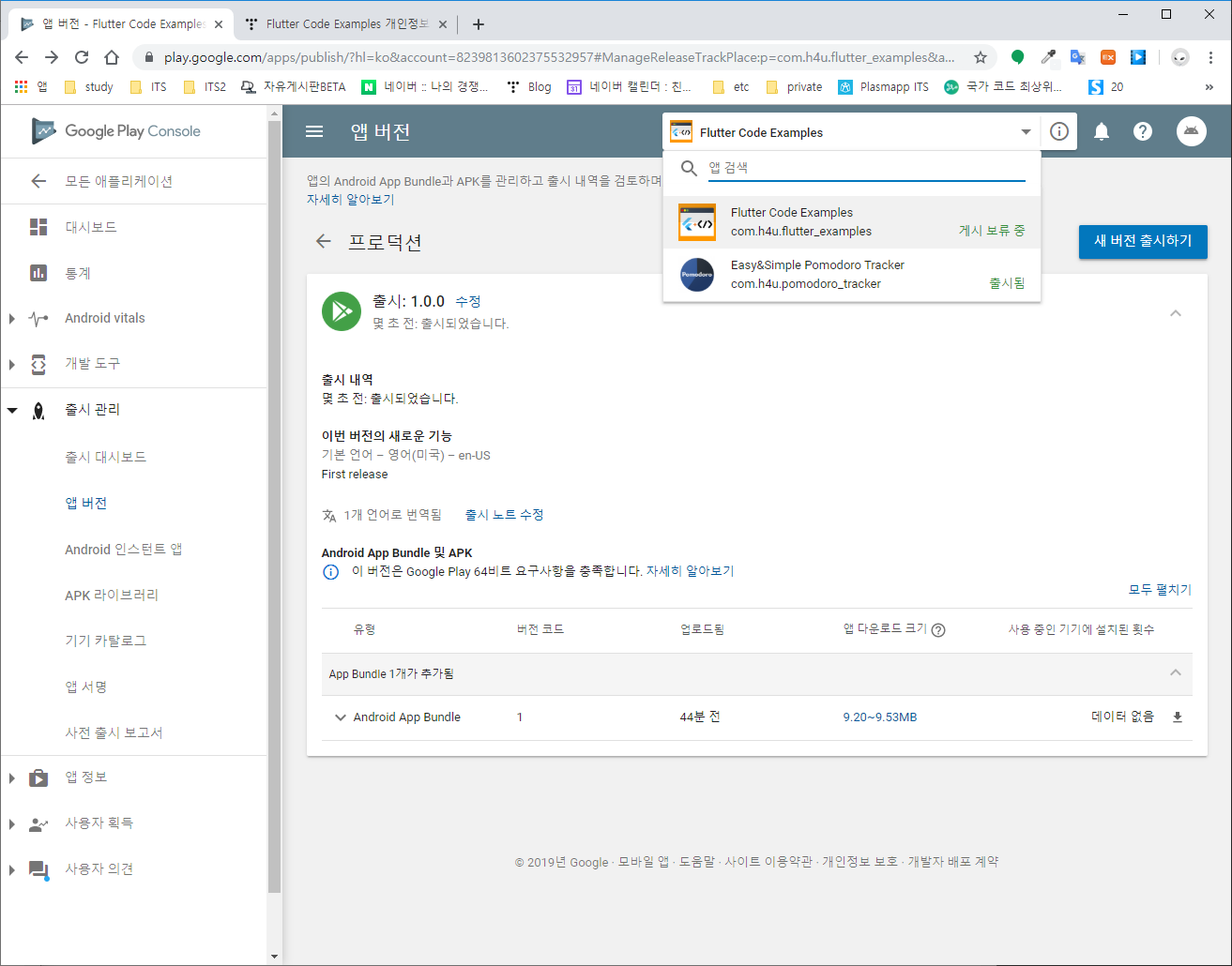This screenshot has width=1232, height=966.
Task: Go to Chrome home page
Action: pyautogui.click(x=112, y=57)
